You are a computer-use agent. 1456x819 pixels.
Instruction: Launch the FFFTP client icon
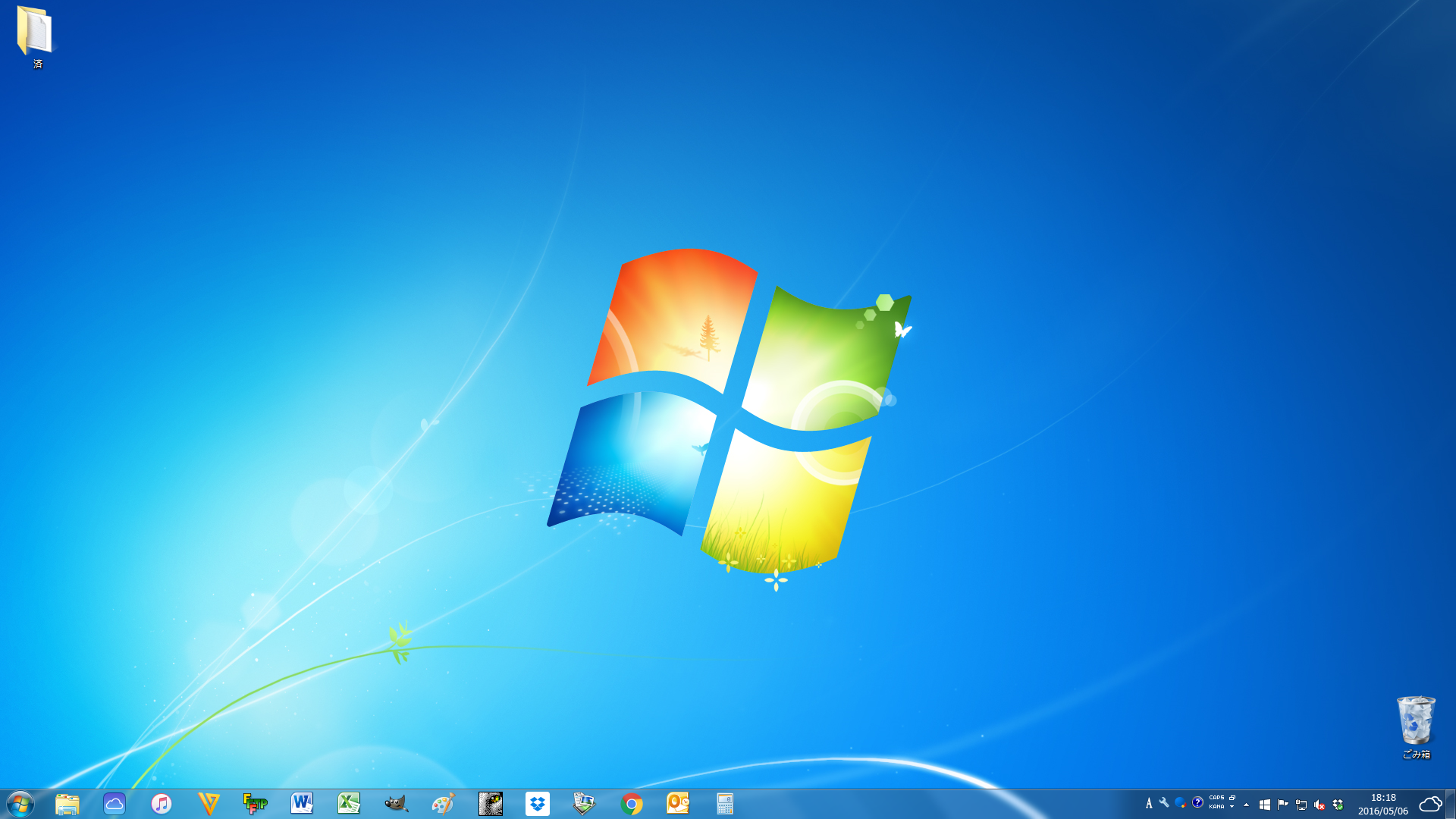click(x=256, y=804)
